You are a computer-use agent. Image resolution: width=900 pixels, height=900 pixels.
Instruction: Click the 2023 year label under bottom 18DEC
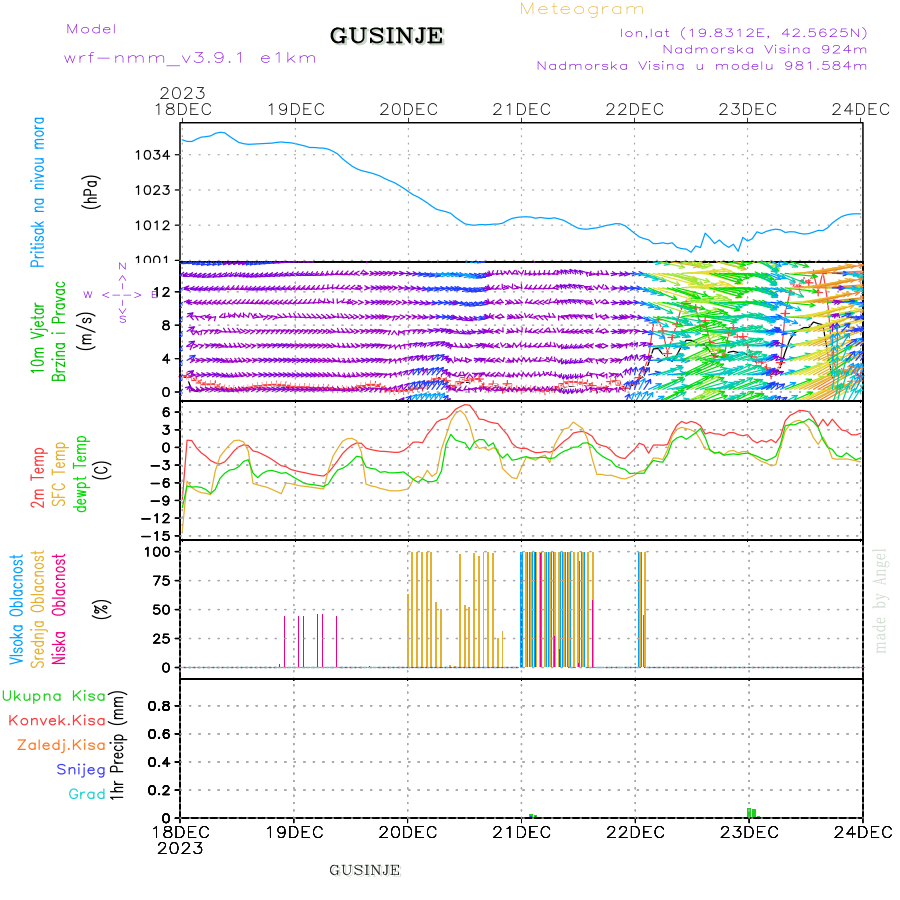coord(180,848)
